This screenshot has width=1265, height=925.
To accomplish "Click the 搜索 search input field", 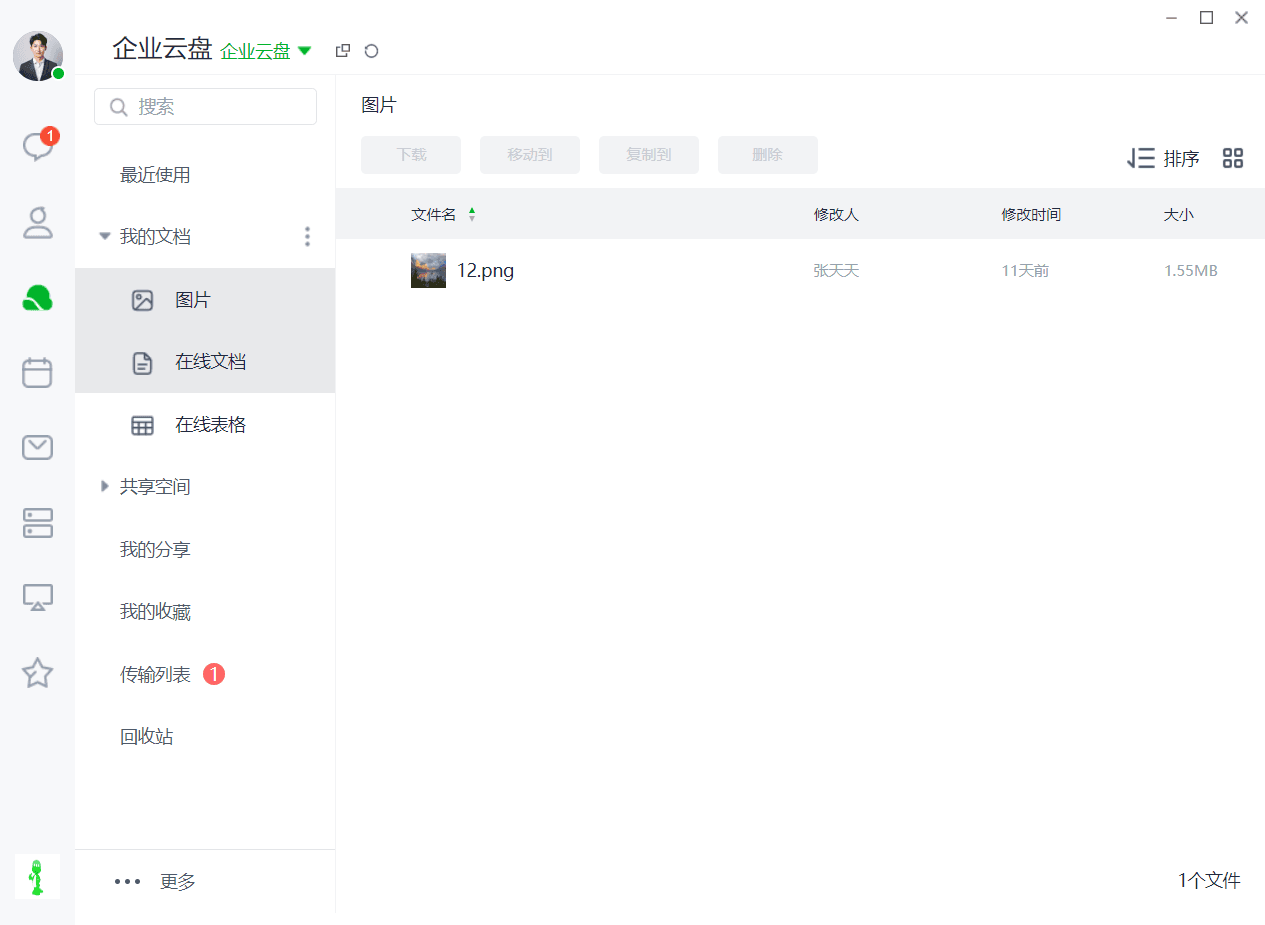I will click(x=205, y=107).
